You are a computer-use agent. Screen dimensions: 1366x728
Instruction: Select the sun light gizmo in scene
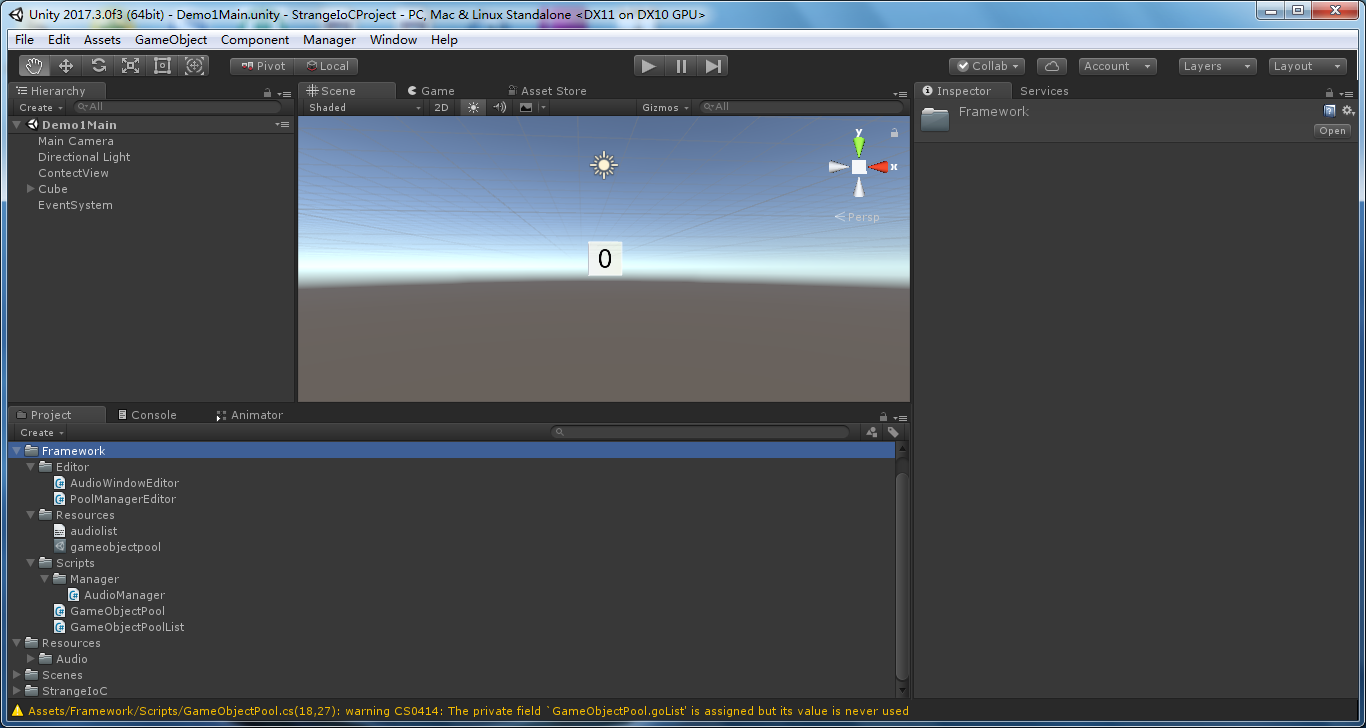[603, 165]
